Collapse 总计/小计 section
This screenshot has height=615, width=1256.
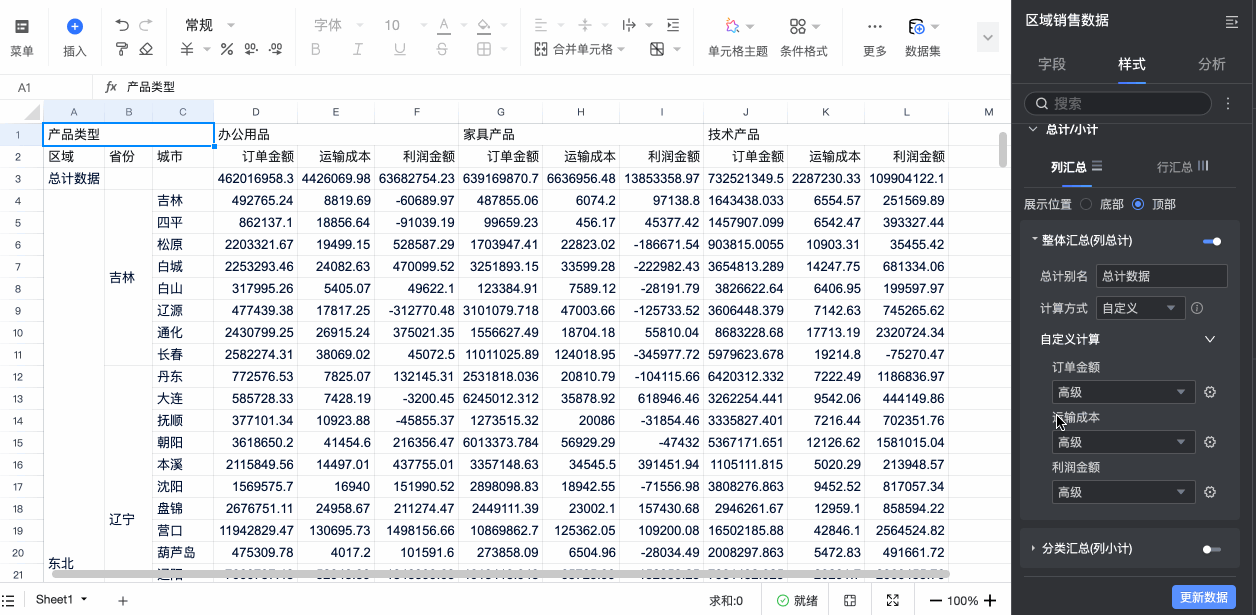[x=1033, y=130]
